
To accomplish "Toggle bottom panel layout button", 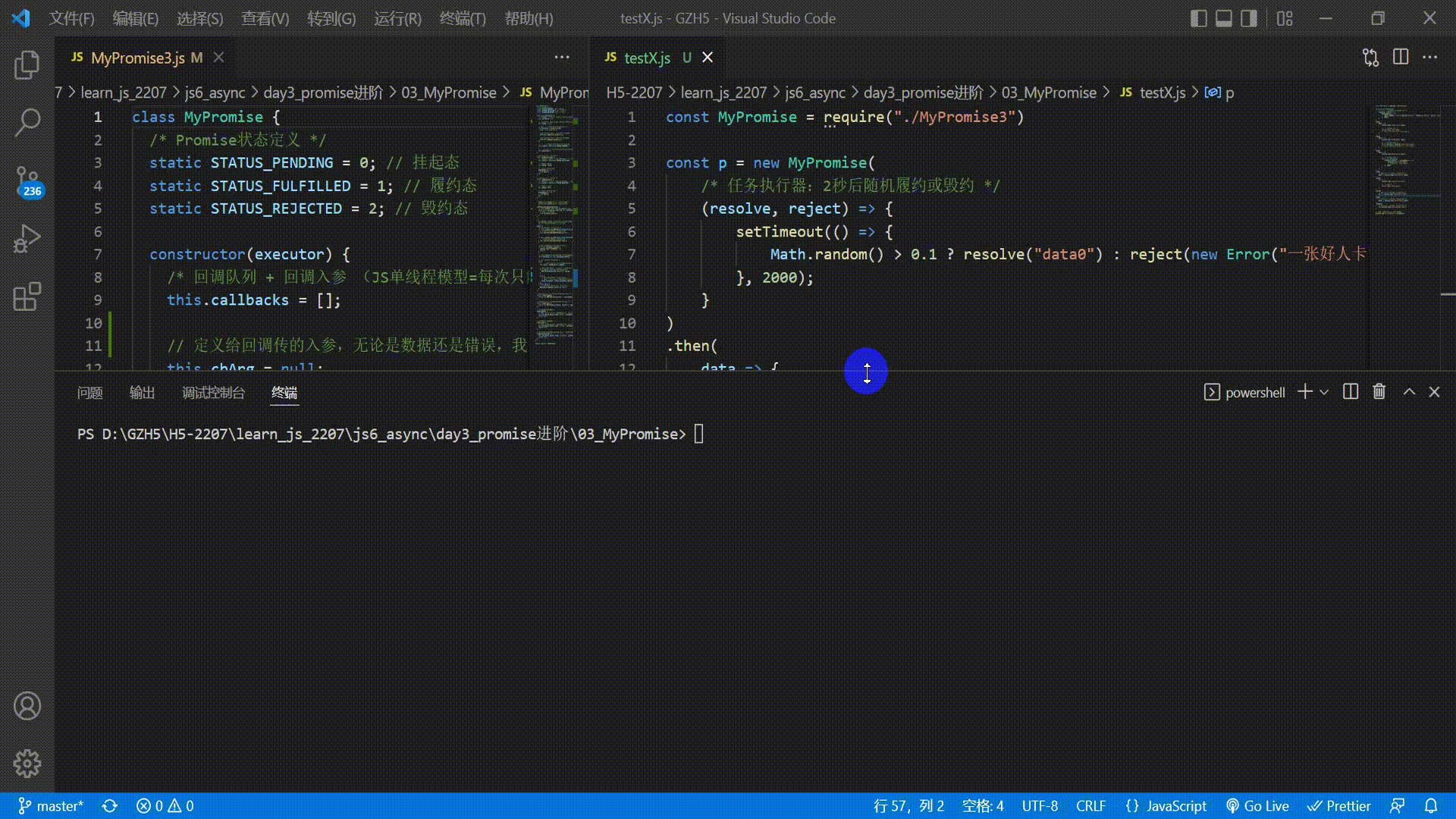I will tap(1224, 18).
